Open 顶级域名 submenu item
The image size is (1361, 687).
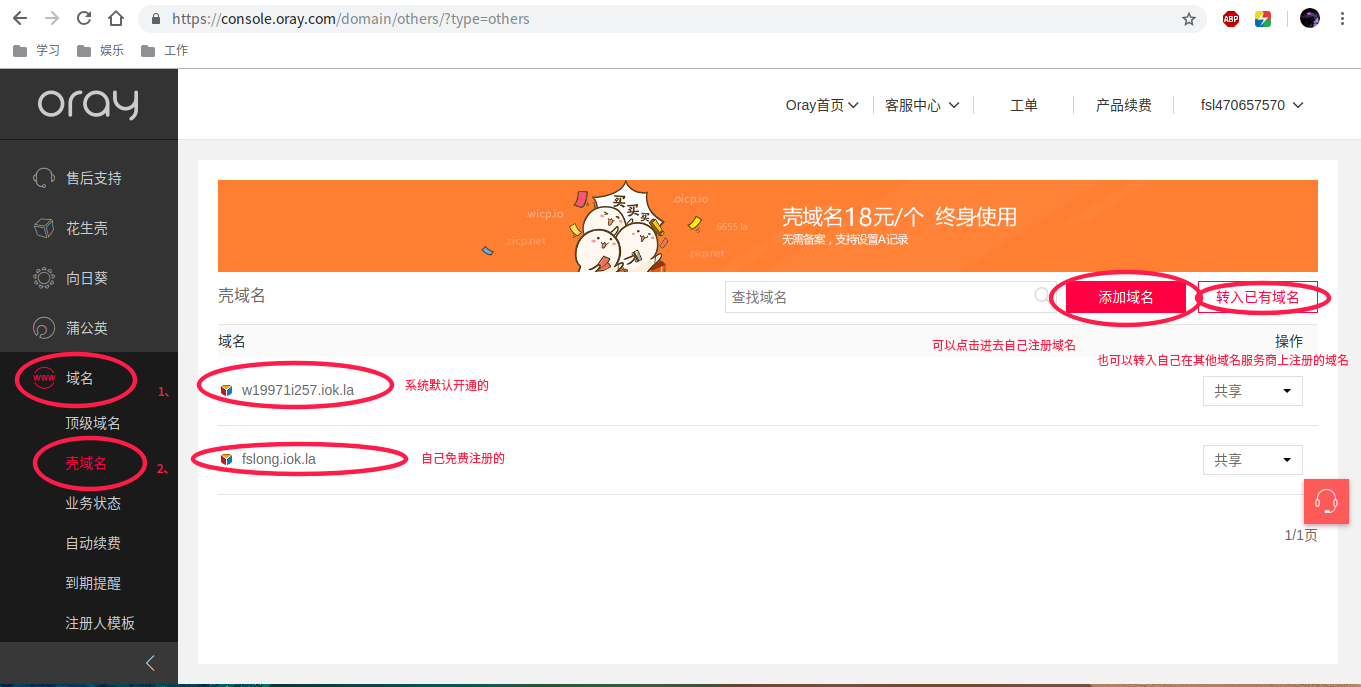click(x=93, y=423)
